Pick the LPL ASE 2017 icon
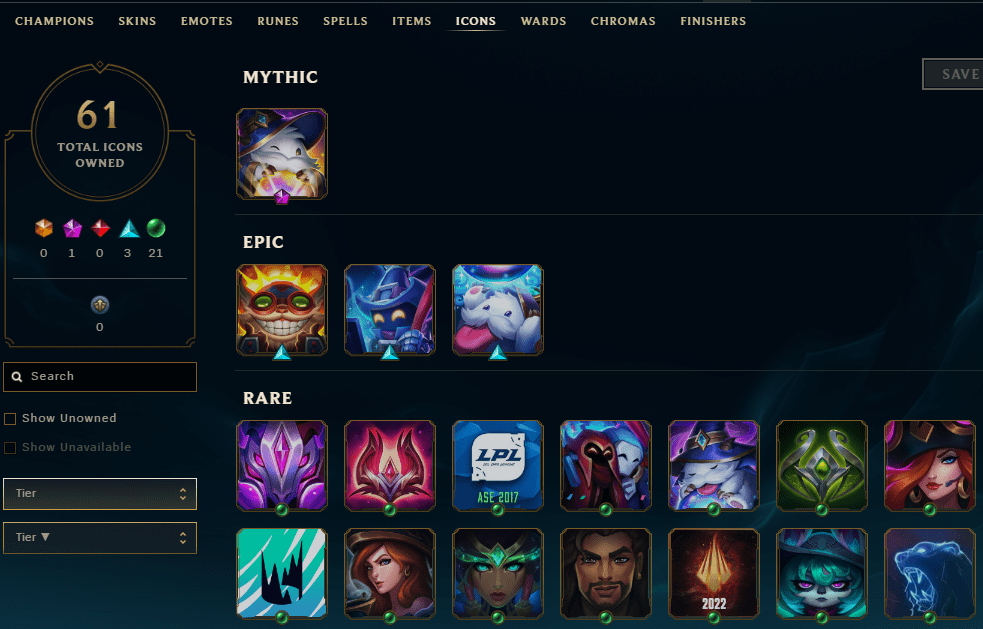Screen dimensions: 983x629 click(498, 465)
